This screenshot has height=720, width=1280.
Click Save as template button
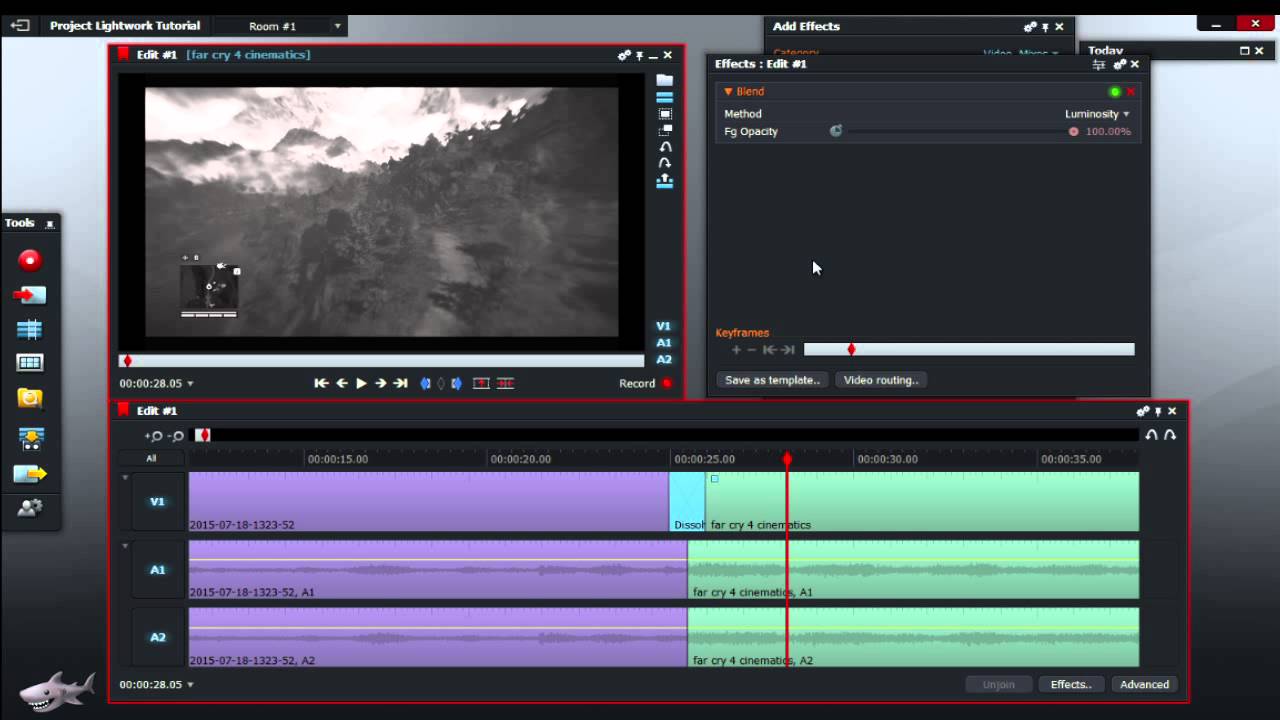(x=772, y=380)
